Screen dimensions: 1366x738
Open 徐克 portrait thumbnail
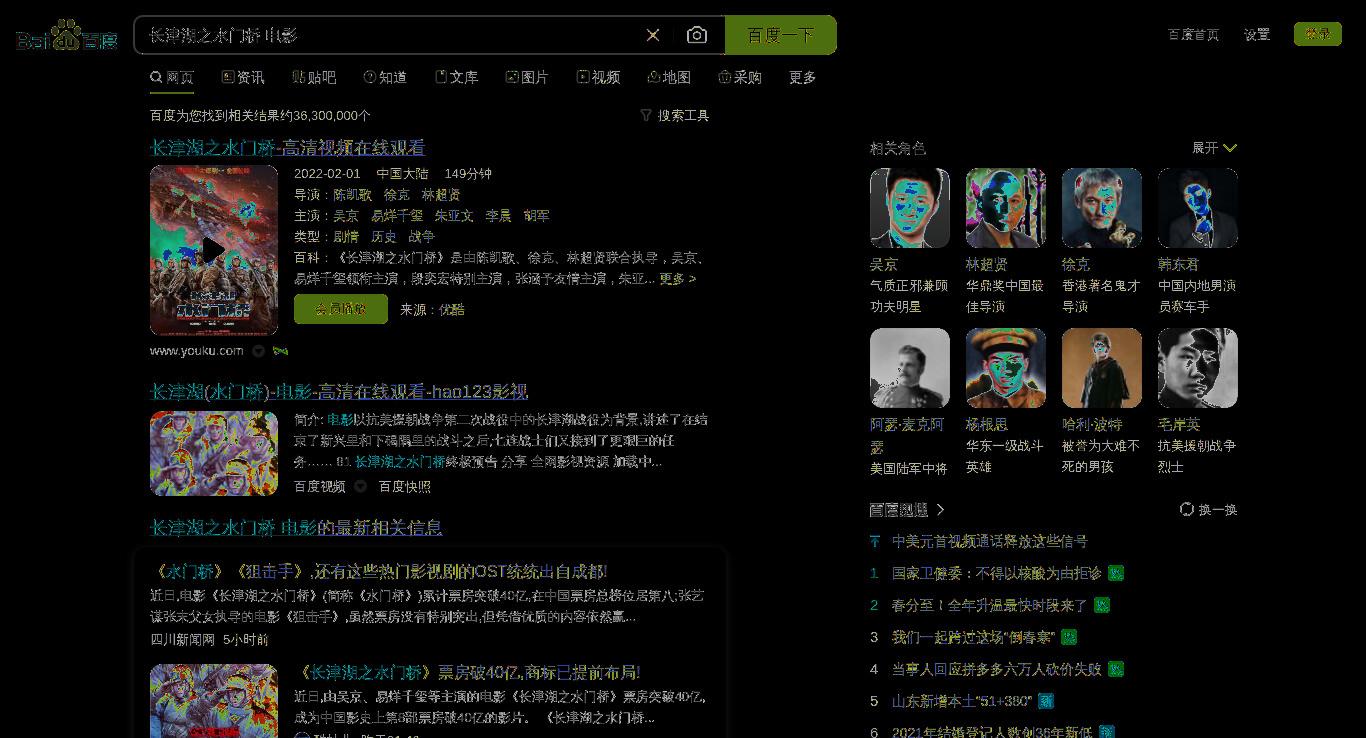point(1102,208)
